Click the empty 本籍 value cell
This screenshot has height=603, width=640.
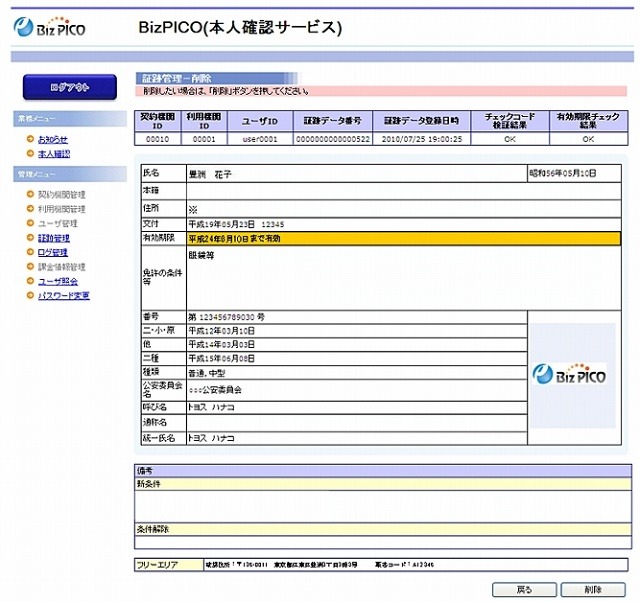click(x=404, y=191)
